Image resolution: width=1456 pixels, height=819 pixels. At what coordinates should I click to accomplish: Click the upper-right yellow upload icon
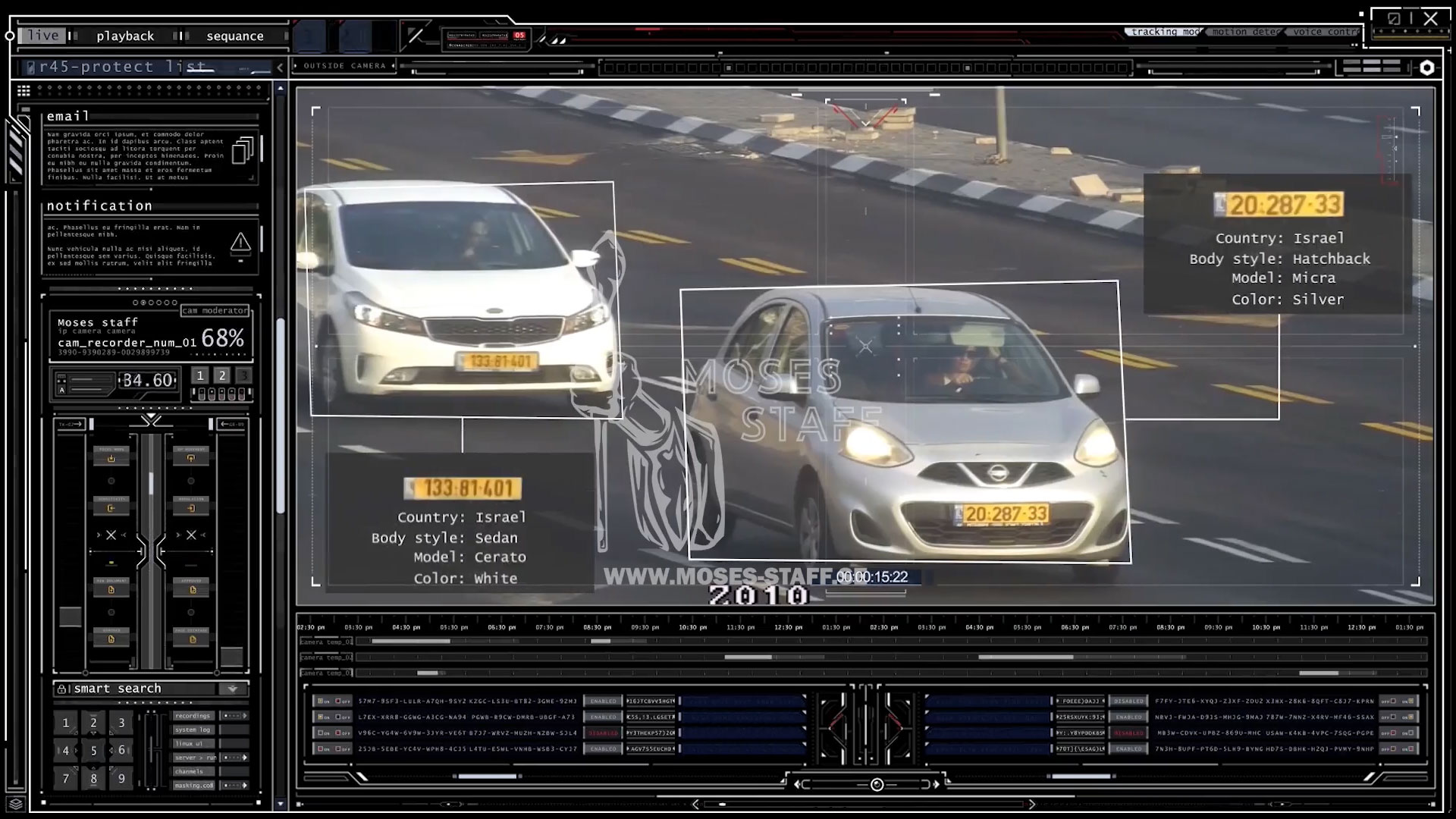[191, 458]
